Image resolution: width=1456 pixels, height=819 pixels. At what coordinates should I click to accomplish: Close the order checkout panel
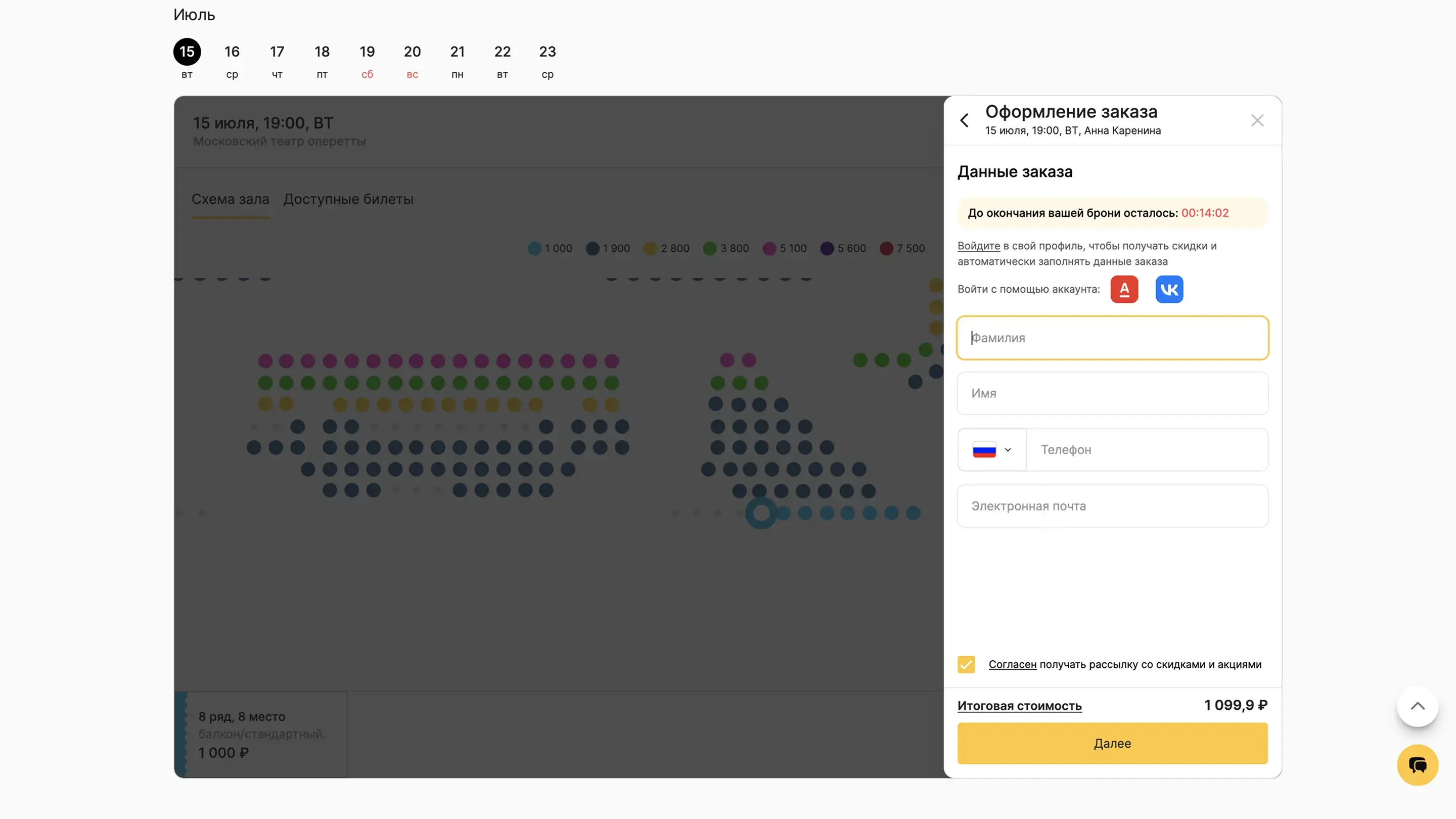1257,120
